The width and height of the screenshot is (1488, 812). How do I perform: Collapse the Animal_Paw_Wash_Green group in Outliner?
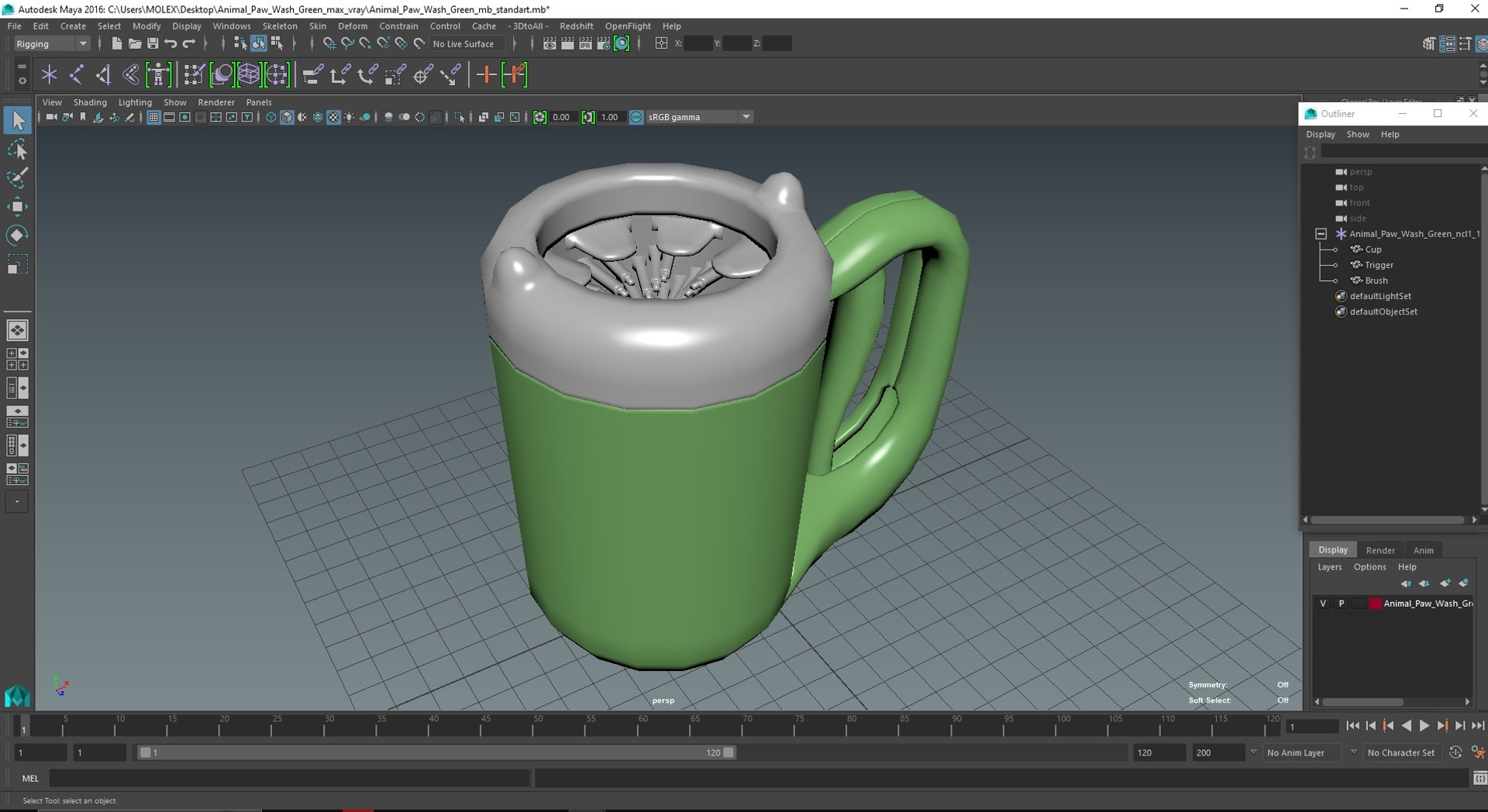1321,234
